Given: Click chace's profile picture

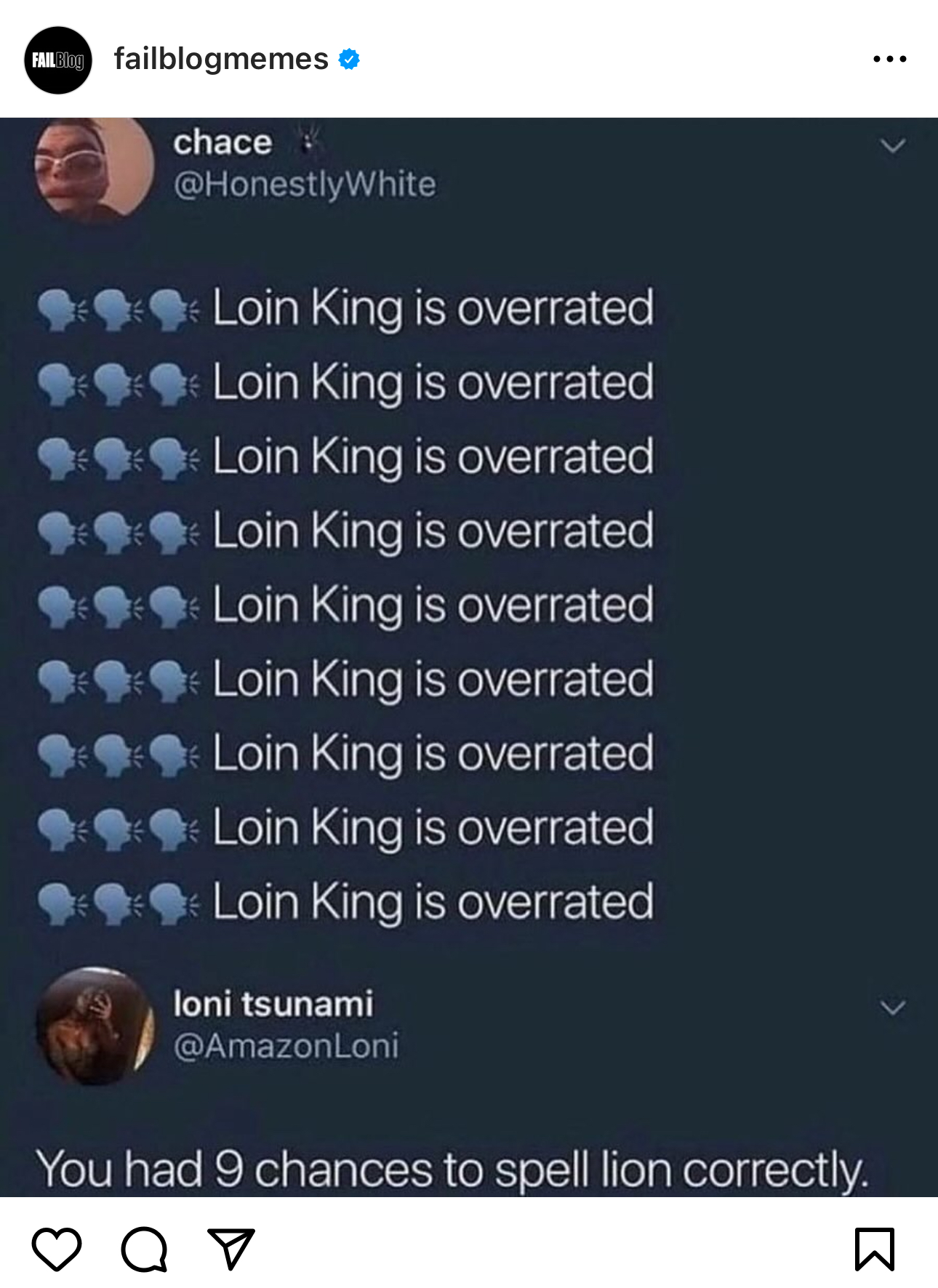Looking at the screenshot, I should point(95,167).
